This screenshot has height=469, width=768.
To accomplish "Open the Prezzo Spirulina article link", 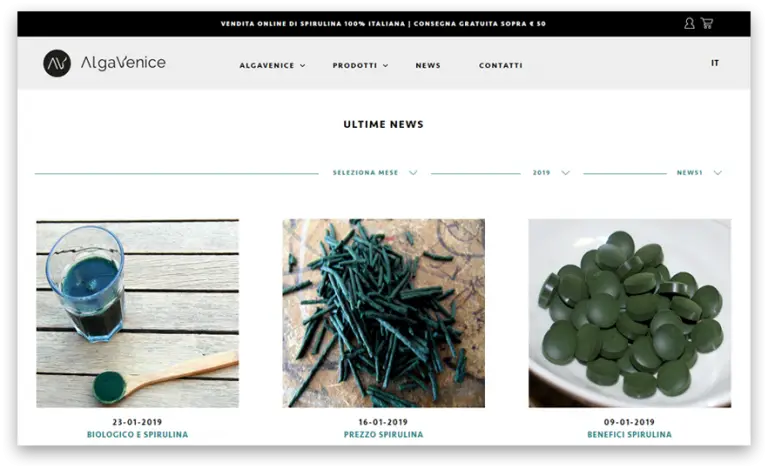I will coord(384,435).
